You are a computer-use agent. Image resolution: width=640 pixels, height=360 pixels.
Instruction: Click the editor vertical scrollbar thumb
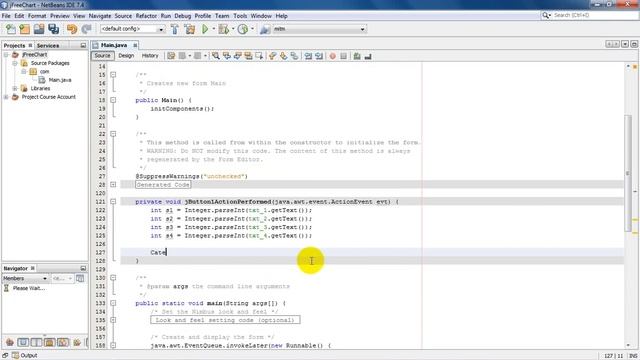tap(628, 173)
